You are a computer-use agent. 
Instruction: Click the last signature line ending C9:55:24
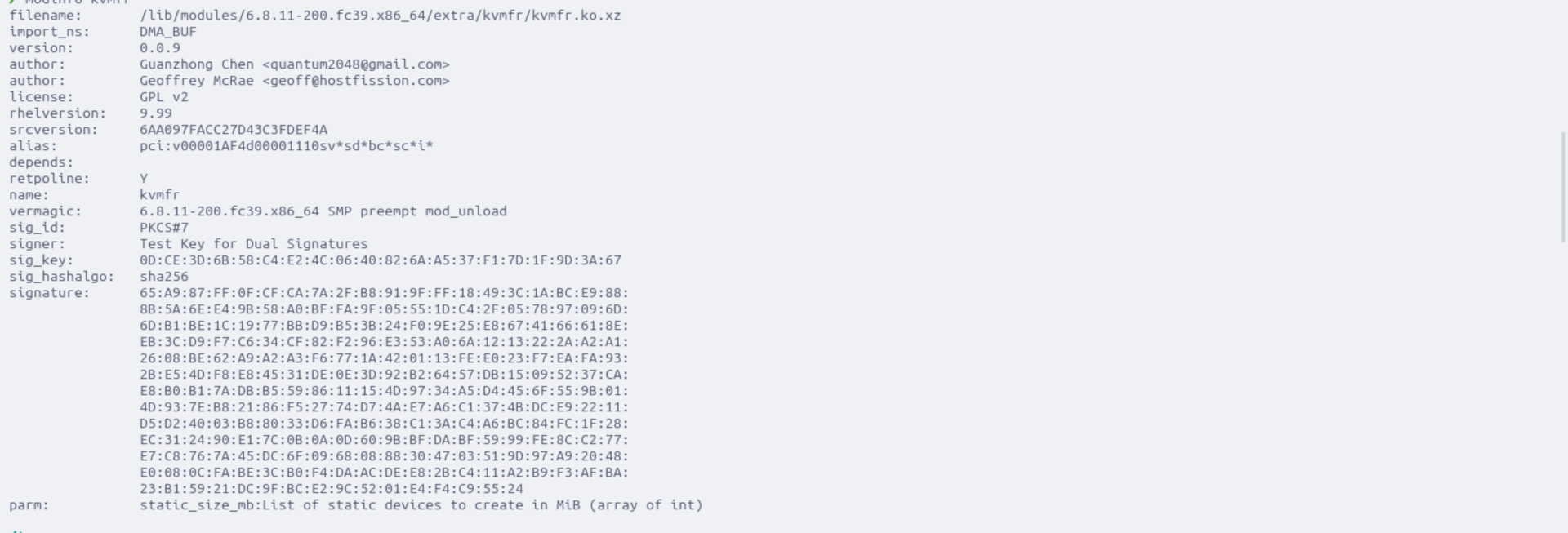[x=331, y=489]
